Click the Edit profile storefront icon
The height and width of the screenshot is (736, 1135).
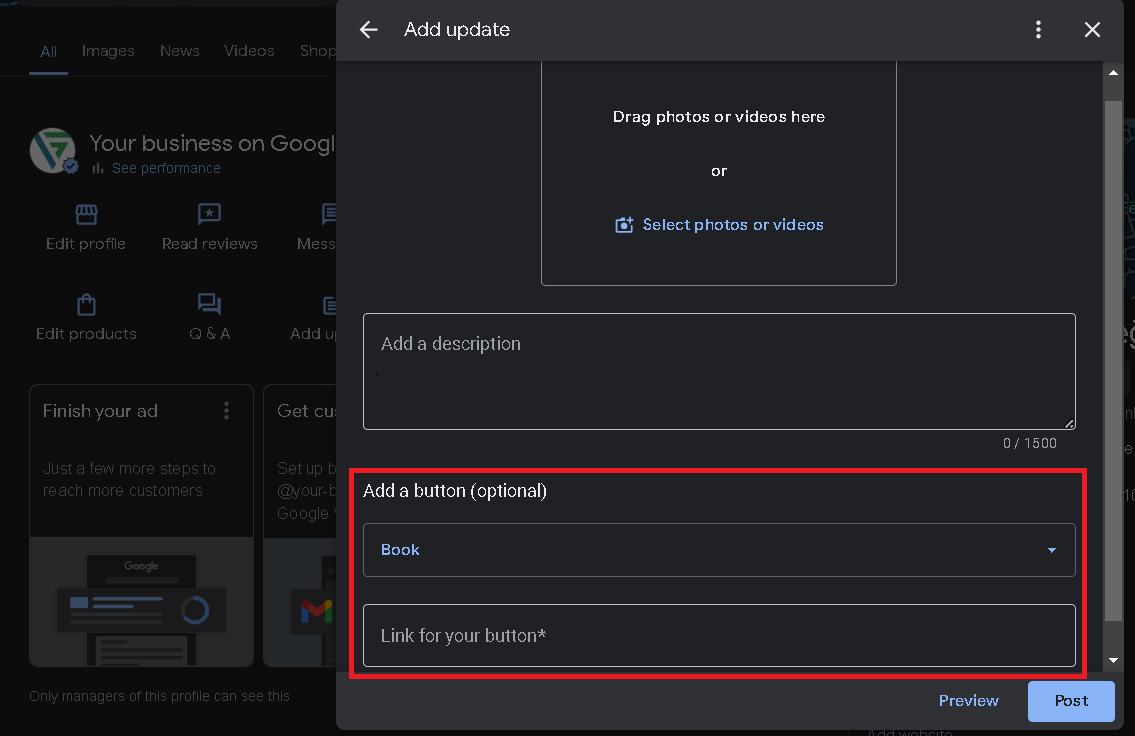click(85, 214)
